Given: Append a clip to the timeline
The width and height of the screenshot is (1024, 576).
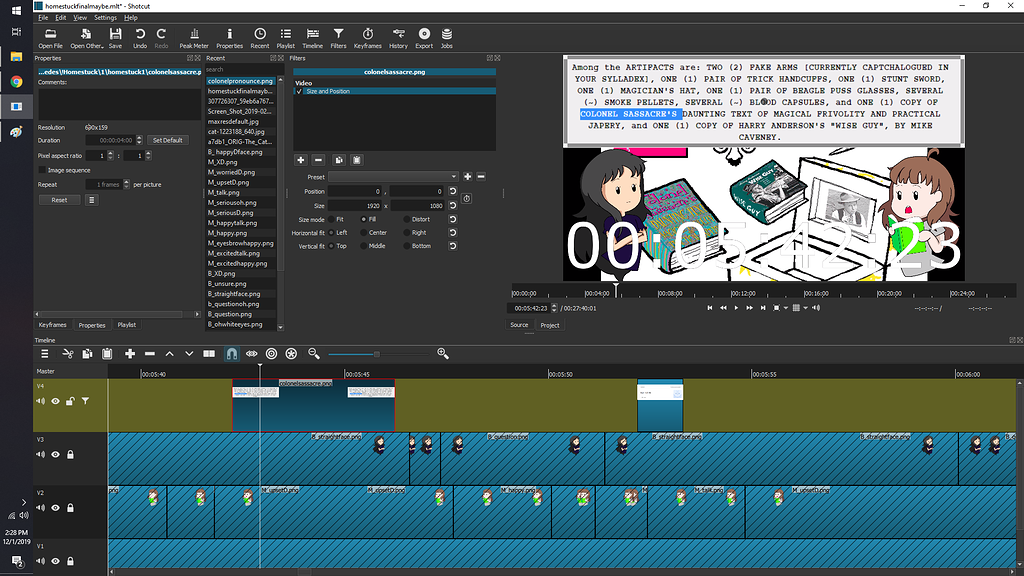Looking at the screenshot, I should coord(130,353).
